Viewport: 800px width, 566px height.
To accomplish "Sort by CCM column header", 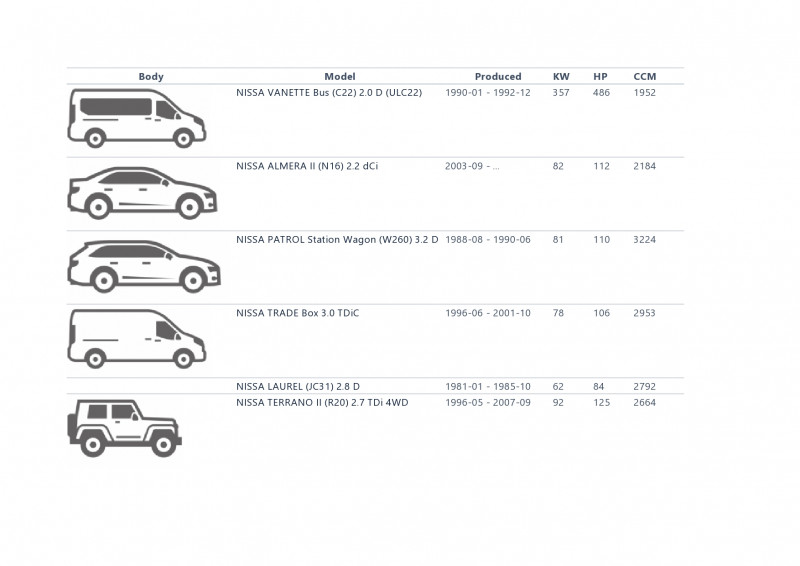I will click(x=645, y=77).
